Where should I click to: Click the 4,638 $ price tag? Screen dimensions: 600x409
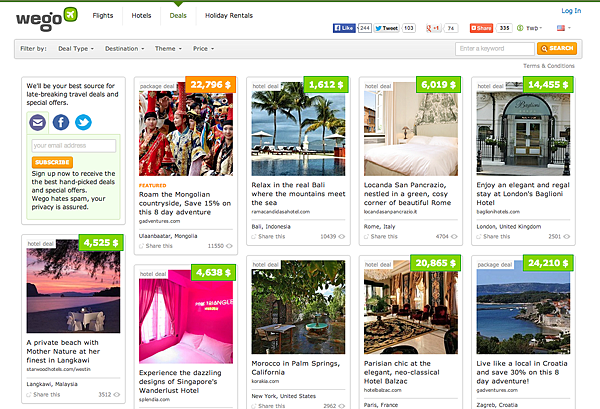click(214, 272)
